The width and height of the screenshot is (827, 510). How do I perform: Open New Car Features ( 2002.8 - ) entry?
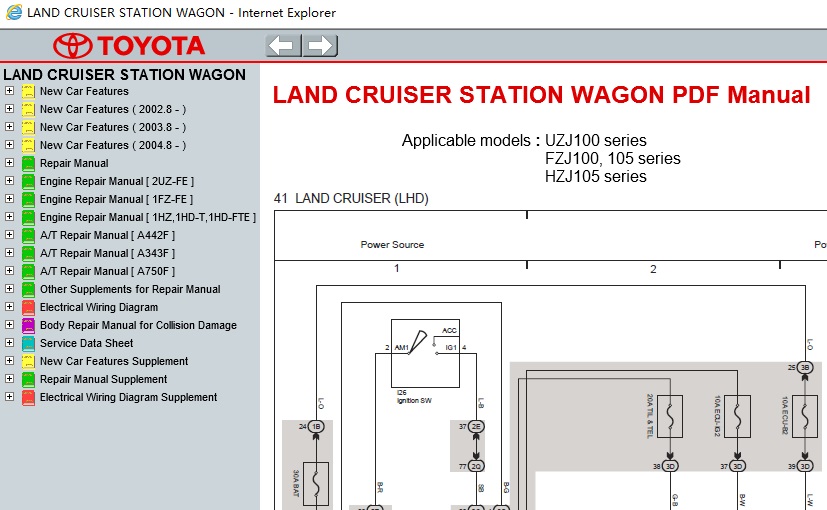(113, 109)
